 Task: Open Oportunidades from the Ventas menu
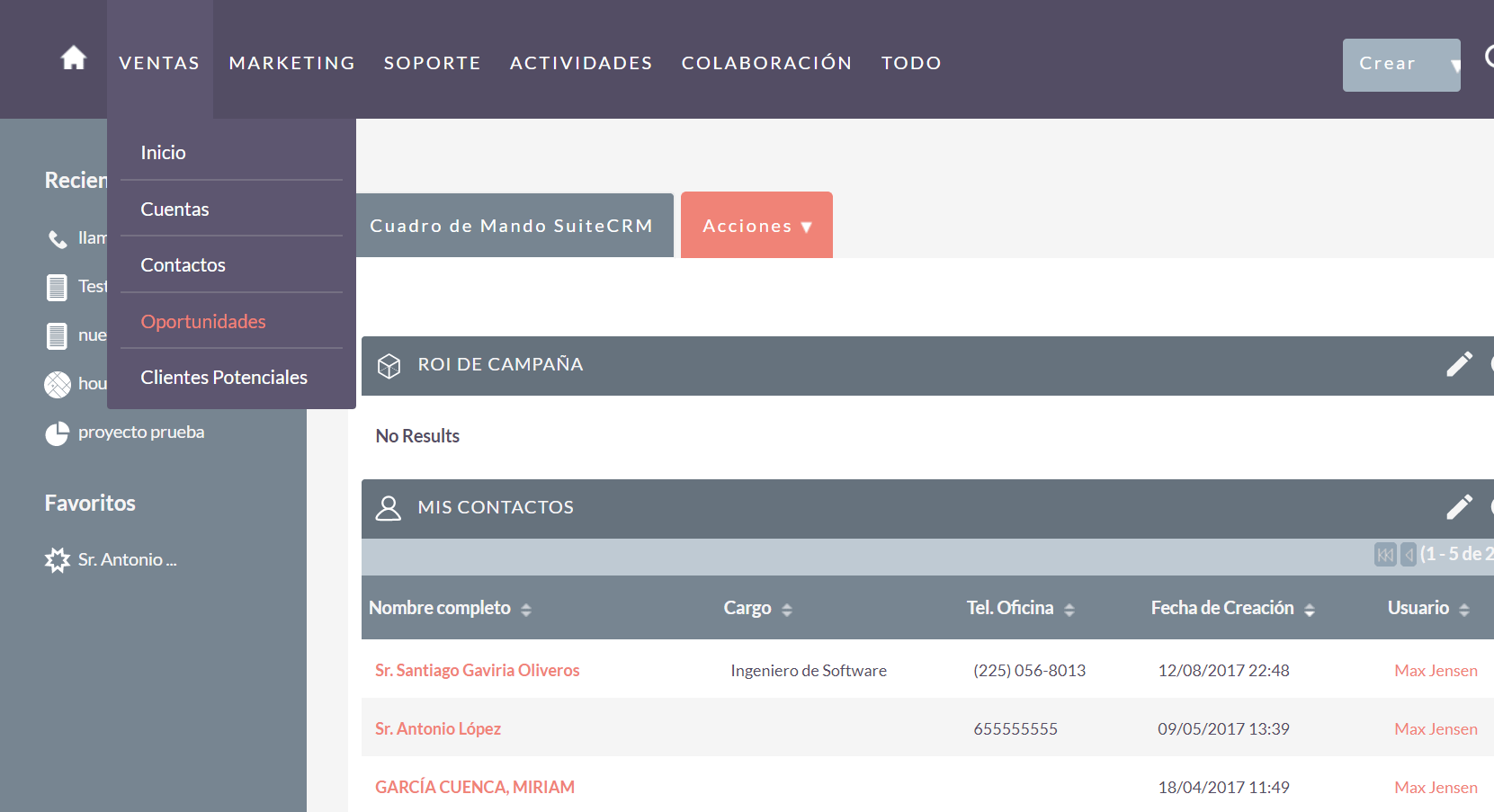coord(203,321)
